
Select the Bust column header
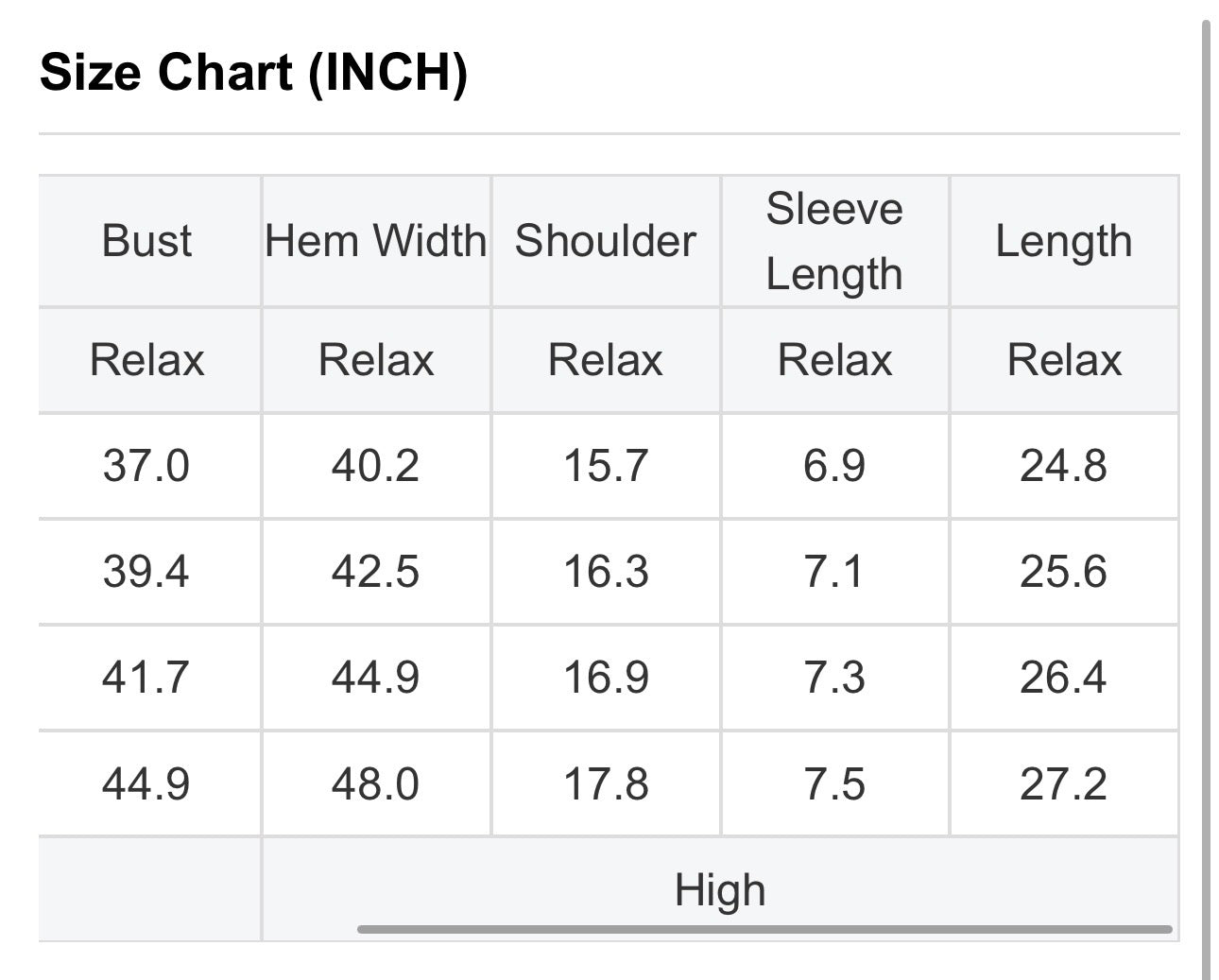(148, 241)
